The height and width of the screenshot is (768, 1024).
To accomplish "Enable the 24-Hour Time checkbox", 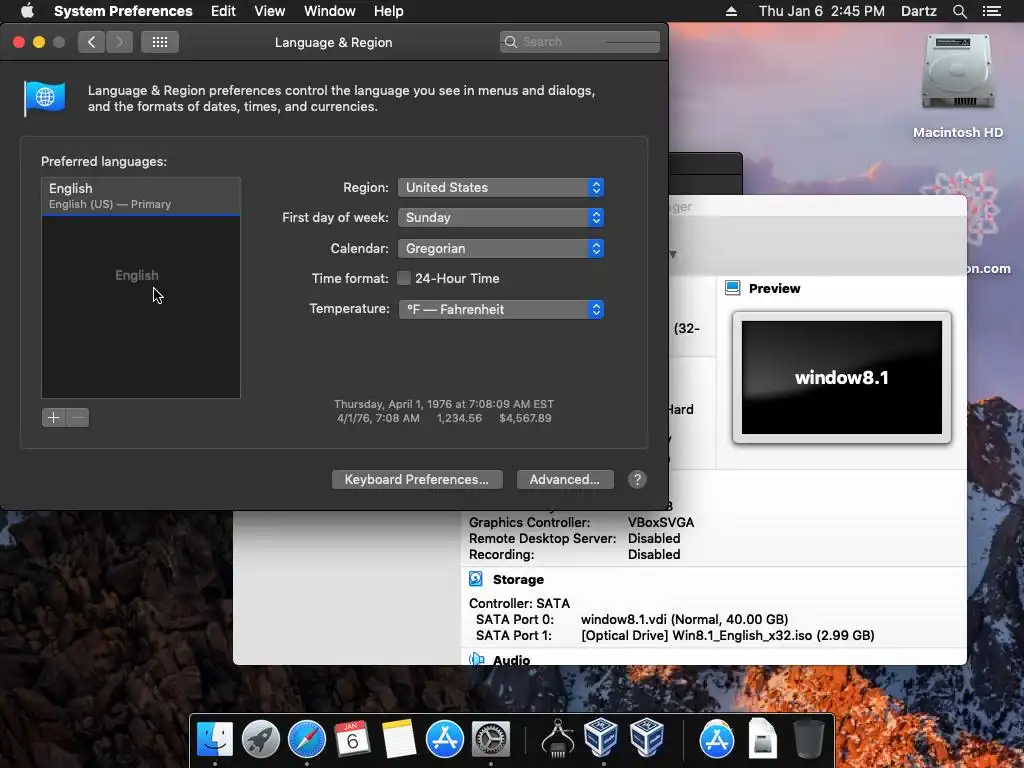I will [404, 278].
